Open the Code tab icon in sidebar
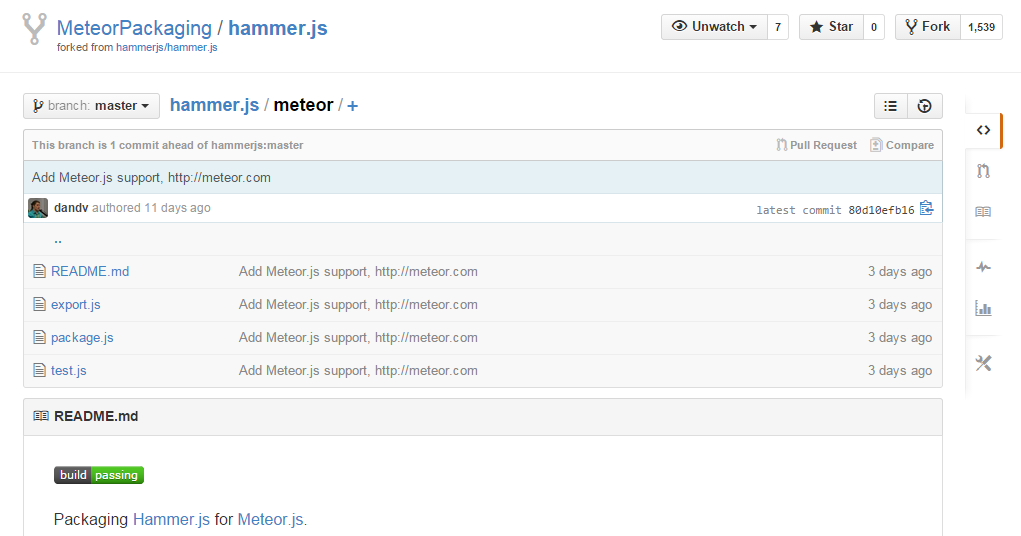 coord(983,130)
